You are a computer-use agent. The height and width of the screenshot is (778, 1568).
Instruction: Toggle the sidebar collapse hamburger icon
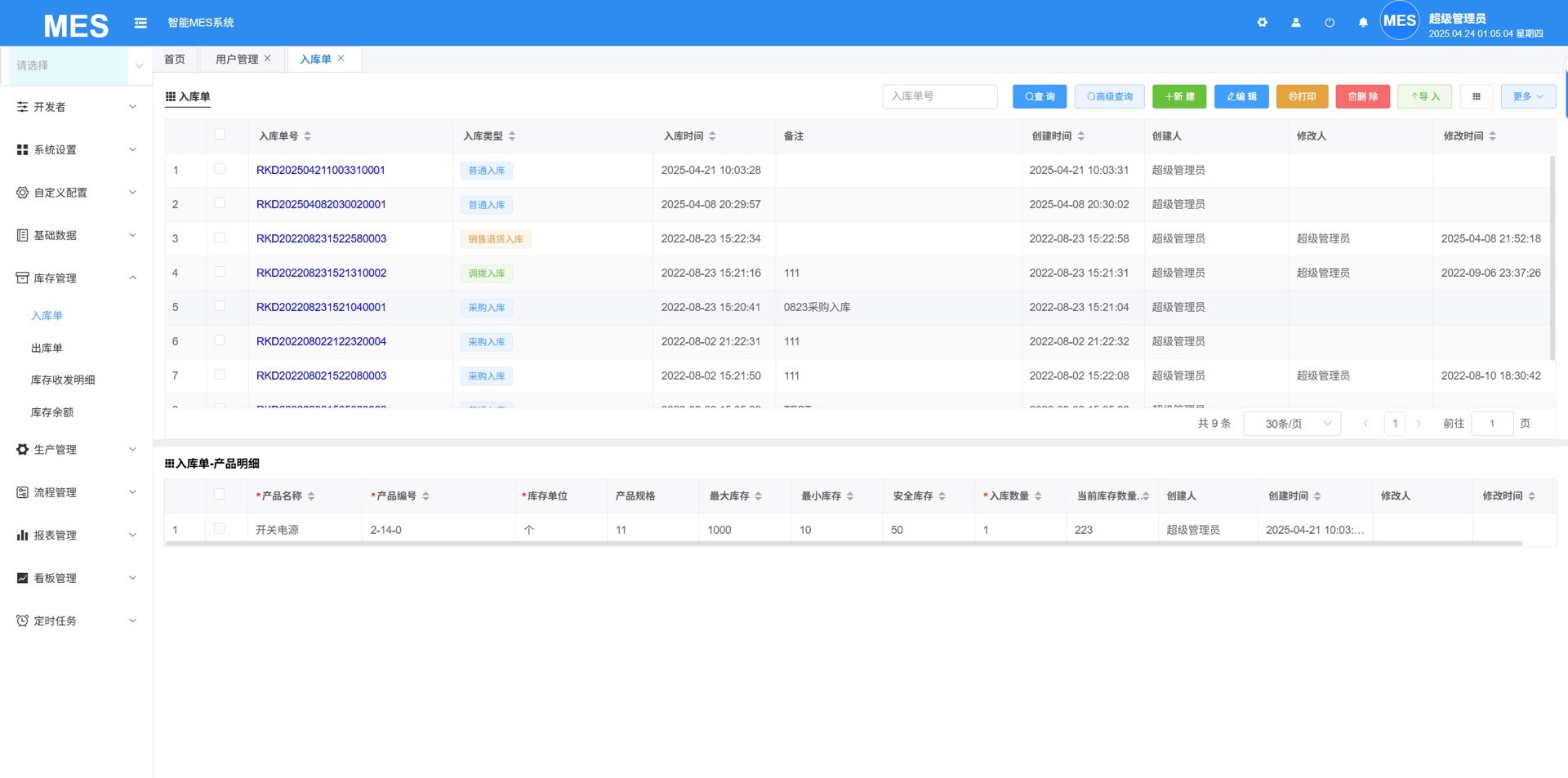(x=140, y=23)
